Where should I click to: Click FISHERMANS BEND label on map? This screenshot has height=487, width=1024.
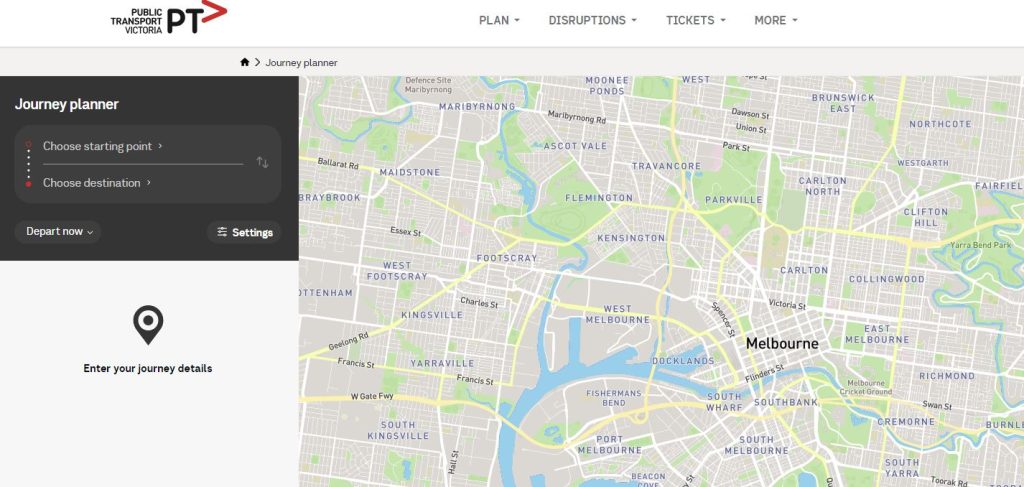point(614,398)
